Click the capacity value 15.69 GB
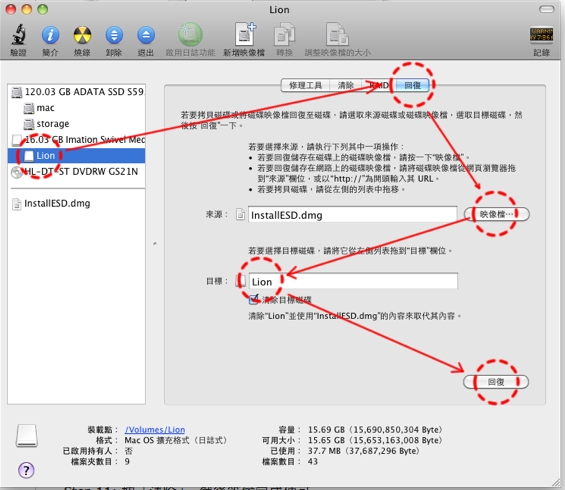 coord(375,430)
